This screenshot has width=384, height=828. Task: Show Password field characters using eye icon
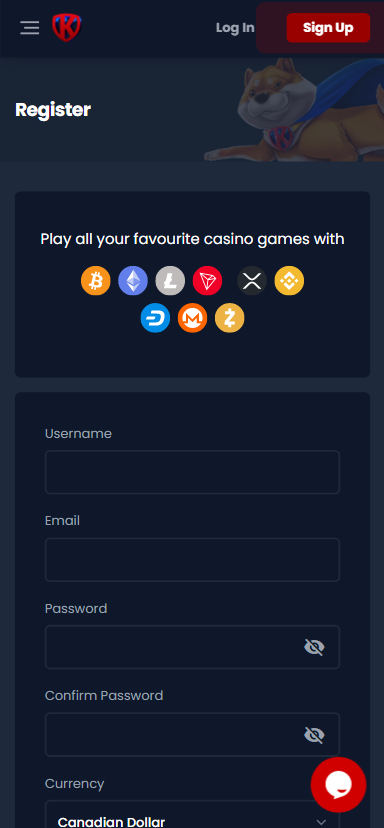pos(314,647)
